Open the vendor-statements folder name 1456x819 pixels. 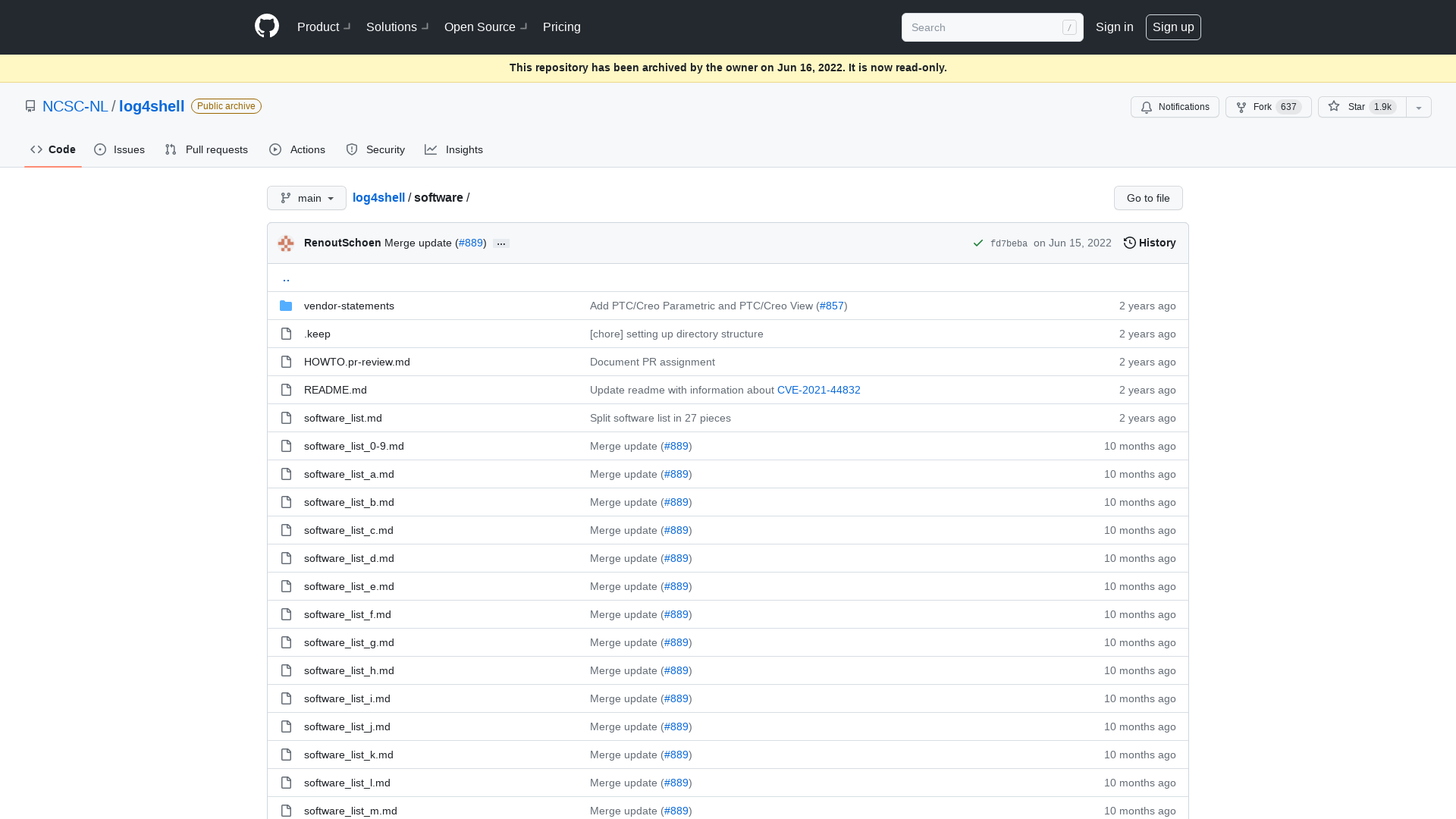pos(349,306)
